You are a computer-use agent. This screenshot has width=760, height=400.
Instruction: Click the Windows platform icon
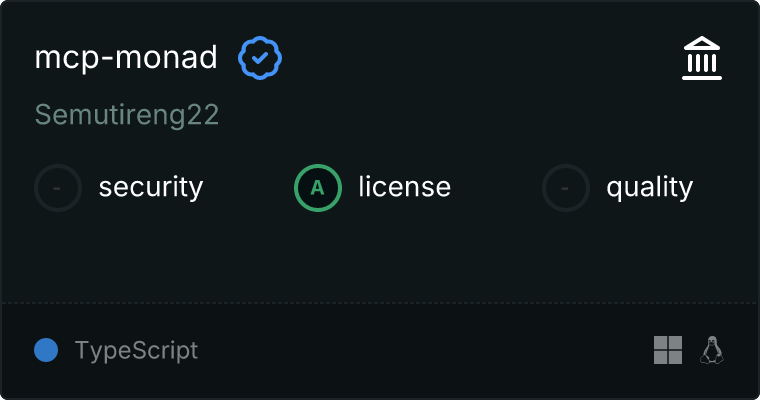(x=667, y=350)
